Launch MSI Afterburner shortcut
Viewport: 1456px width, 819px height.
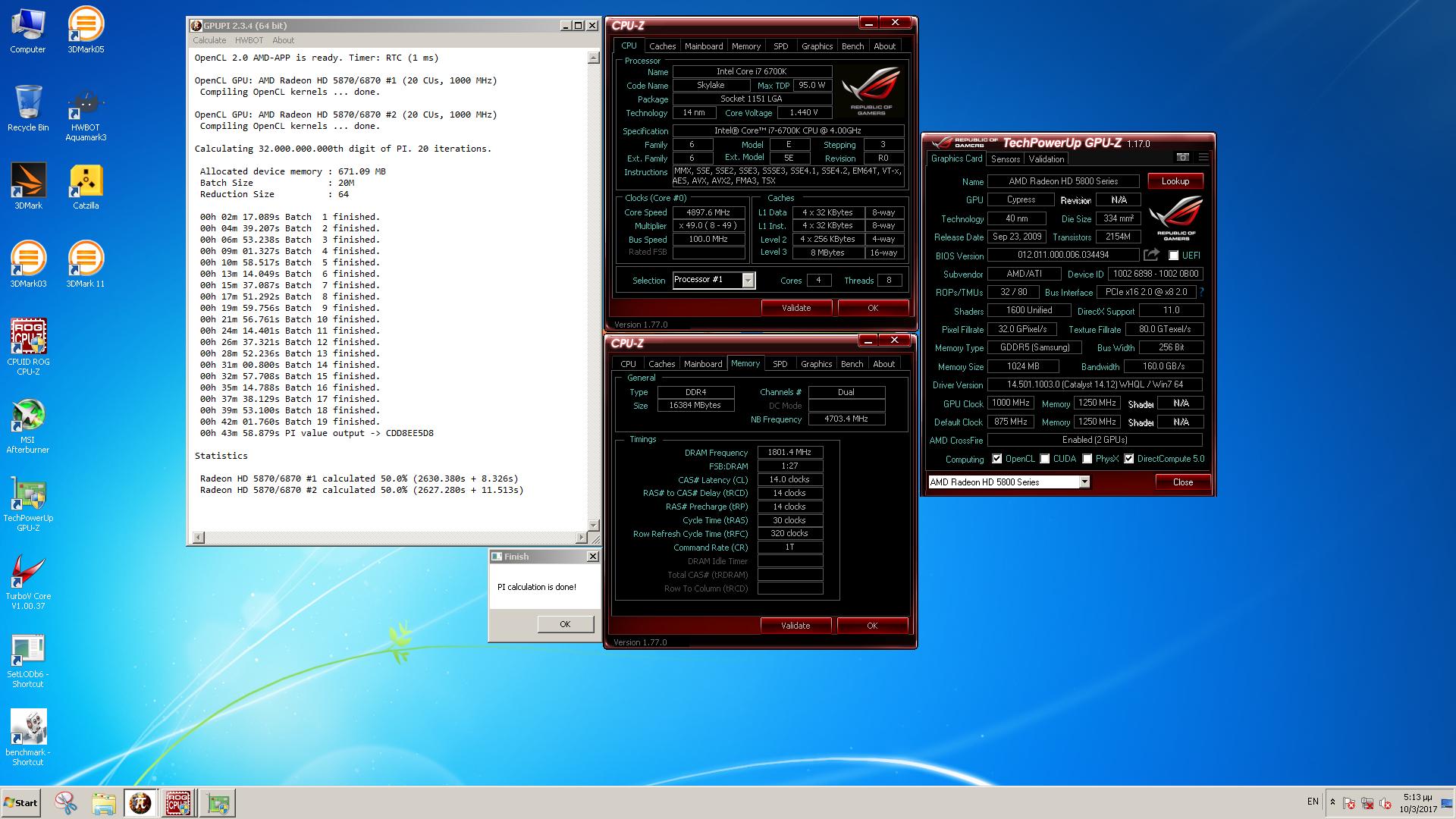click(x=28, y=425)
